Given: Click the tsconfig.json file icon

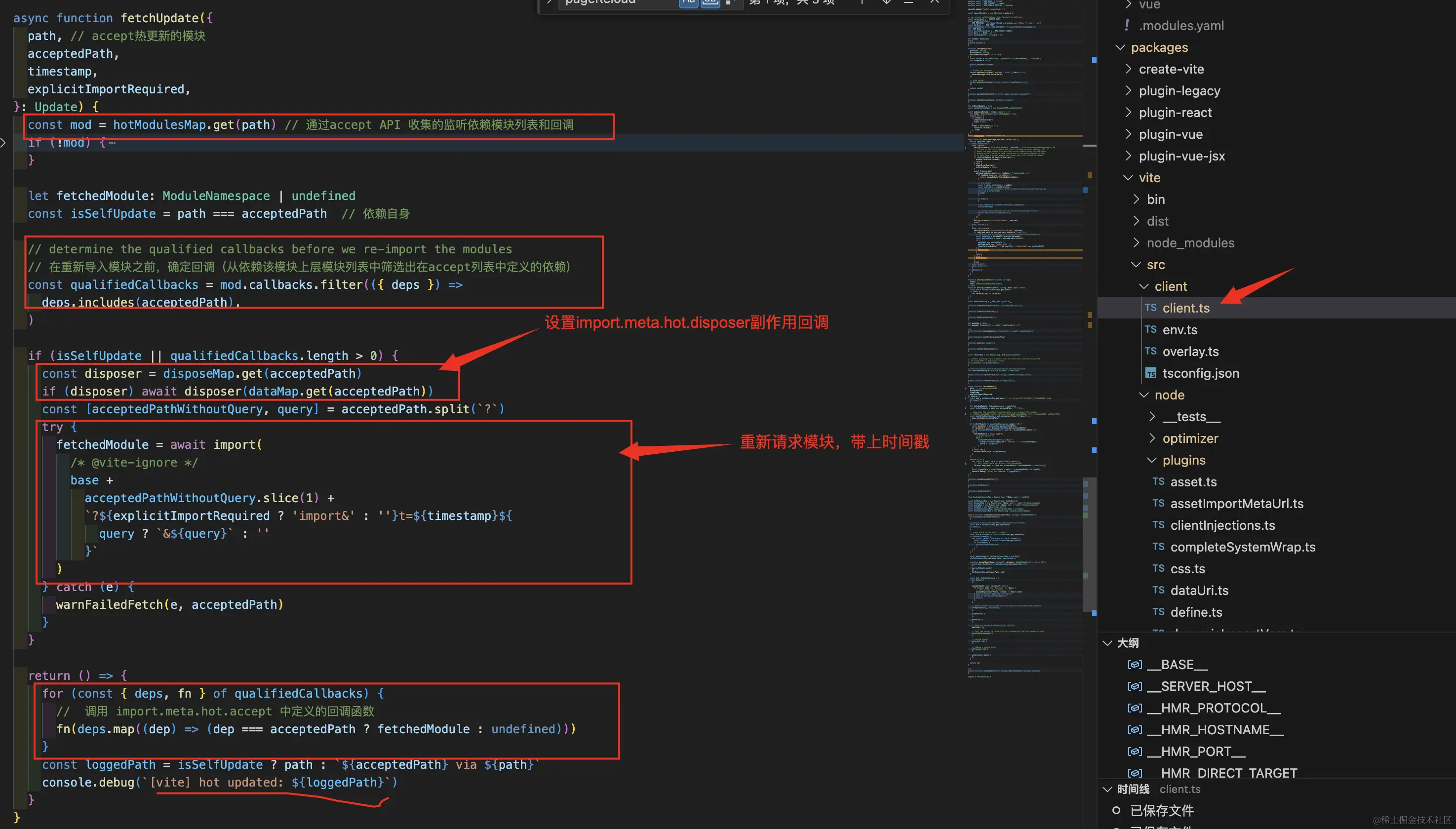Looking at the screenshot, I should (x=1150, y=373).
